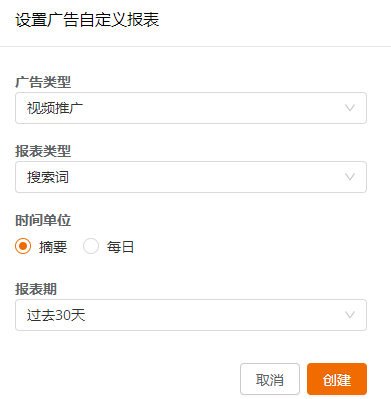Open the 搜索词 report type combo box

pyautogui.click(x=191, y=177)
